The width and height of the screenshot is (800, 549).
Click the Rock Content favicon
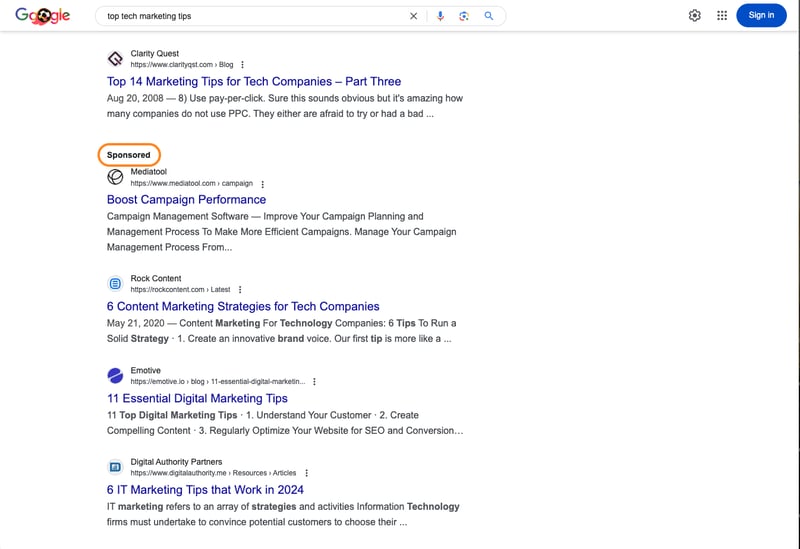(115, 283)
